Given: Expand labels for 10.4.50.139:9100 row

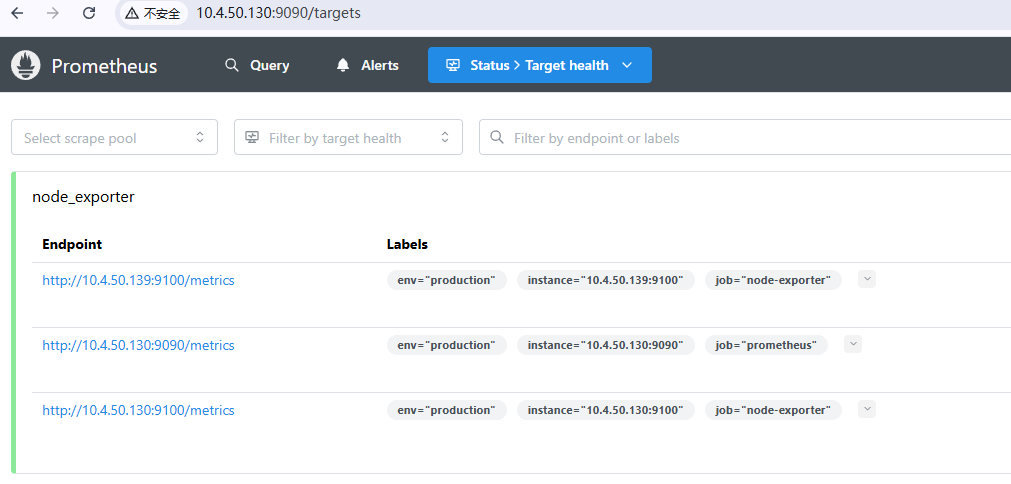Looking at the screenshot, I should 867,280.
